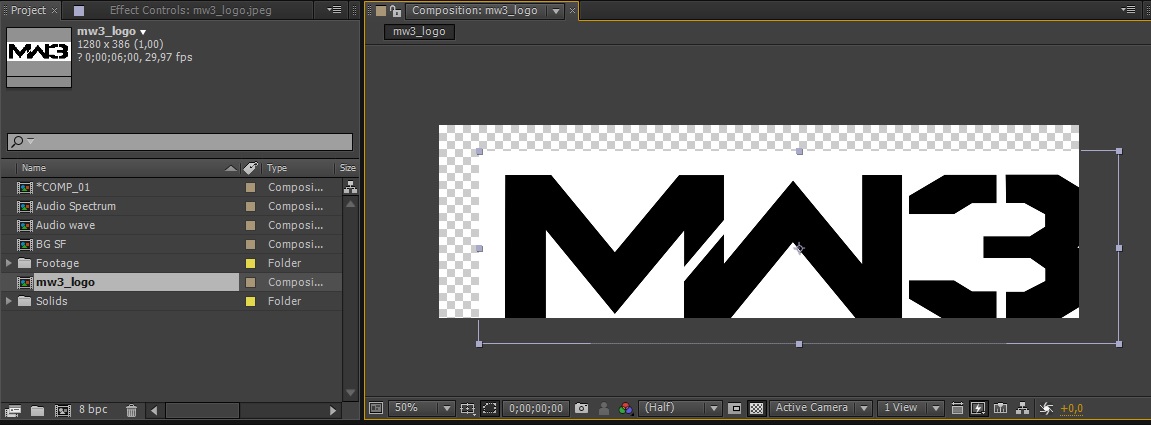Image resolution: width=1151 pixels, height=425 pixels.
Task: Open the mw3_logo name dropdown arrow in preview
Action: 143,32
